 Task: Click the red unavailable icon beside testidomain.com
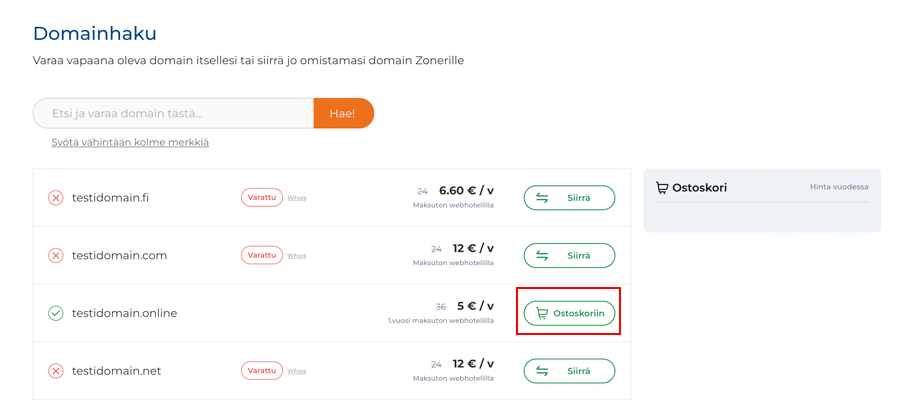tap(56, 256)
